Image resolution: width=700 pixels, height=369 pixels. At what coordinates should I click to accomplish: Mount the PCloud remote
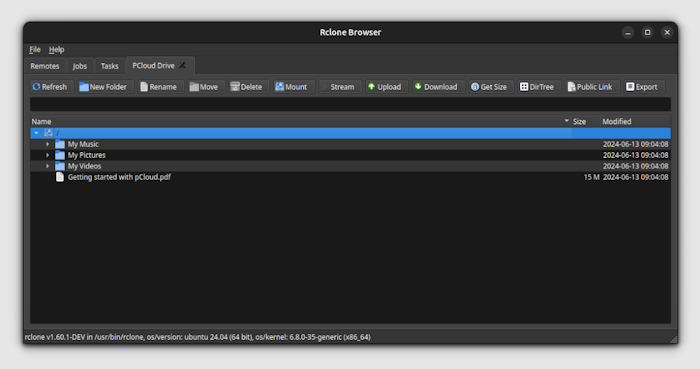point(291,87)
